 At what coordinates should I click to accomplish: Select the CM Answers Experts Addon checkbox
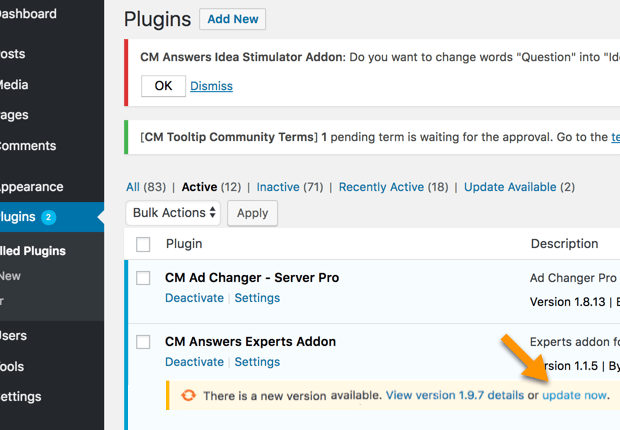pyautogui.click(x=143, y=342)
